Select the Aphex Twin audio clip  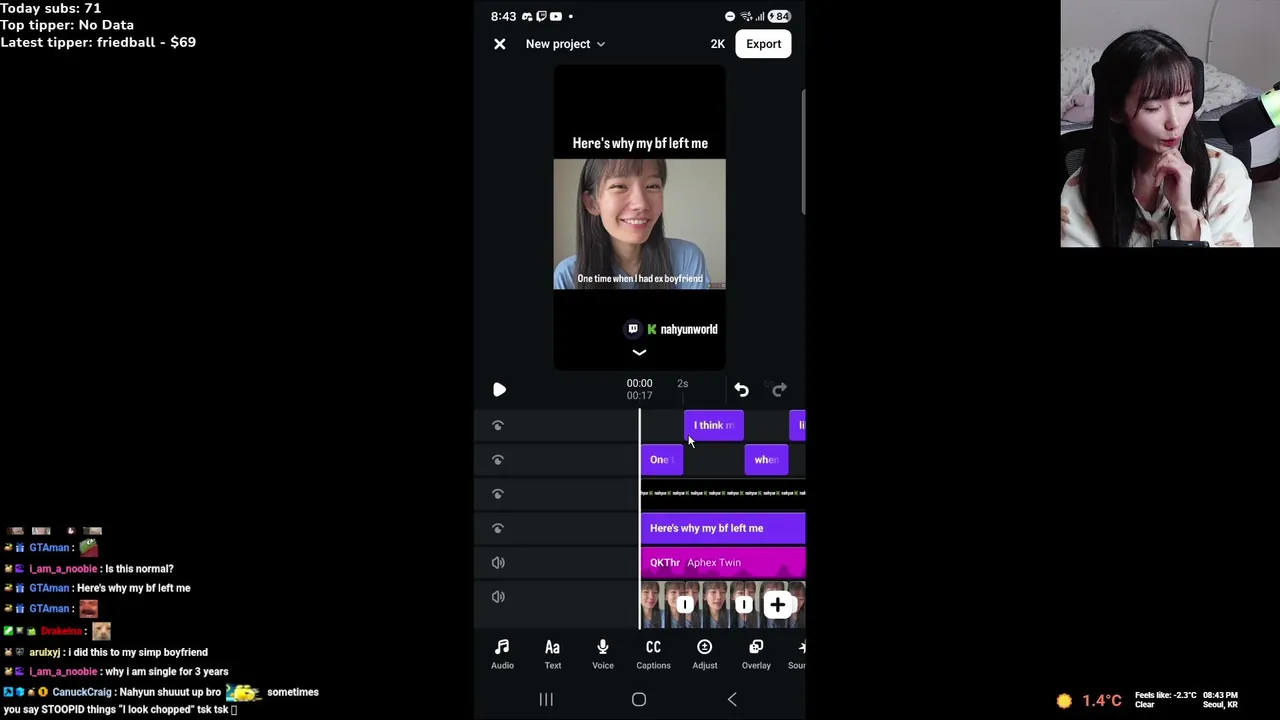722,562
